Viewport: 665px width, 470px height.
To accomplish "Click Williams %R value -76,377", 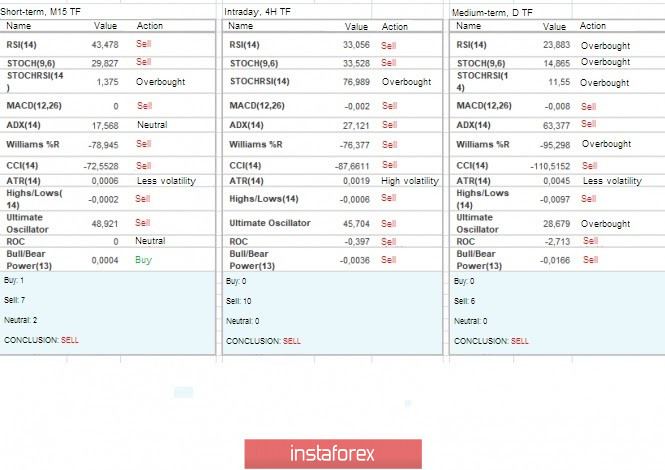I will click(355, 145).
